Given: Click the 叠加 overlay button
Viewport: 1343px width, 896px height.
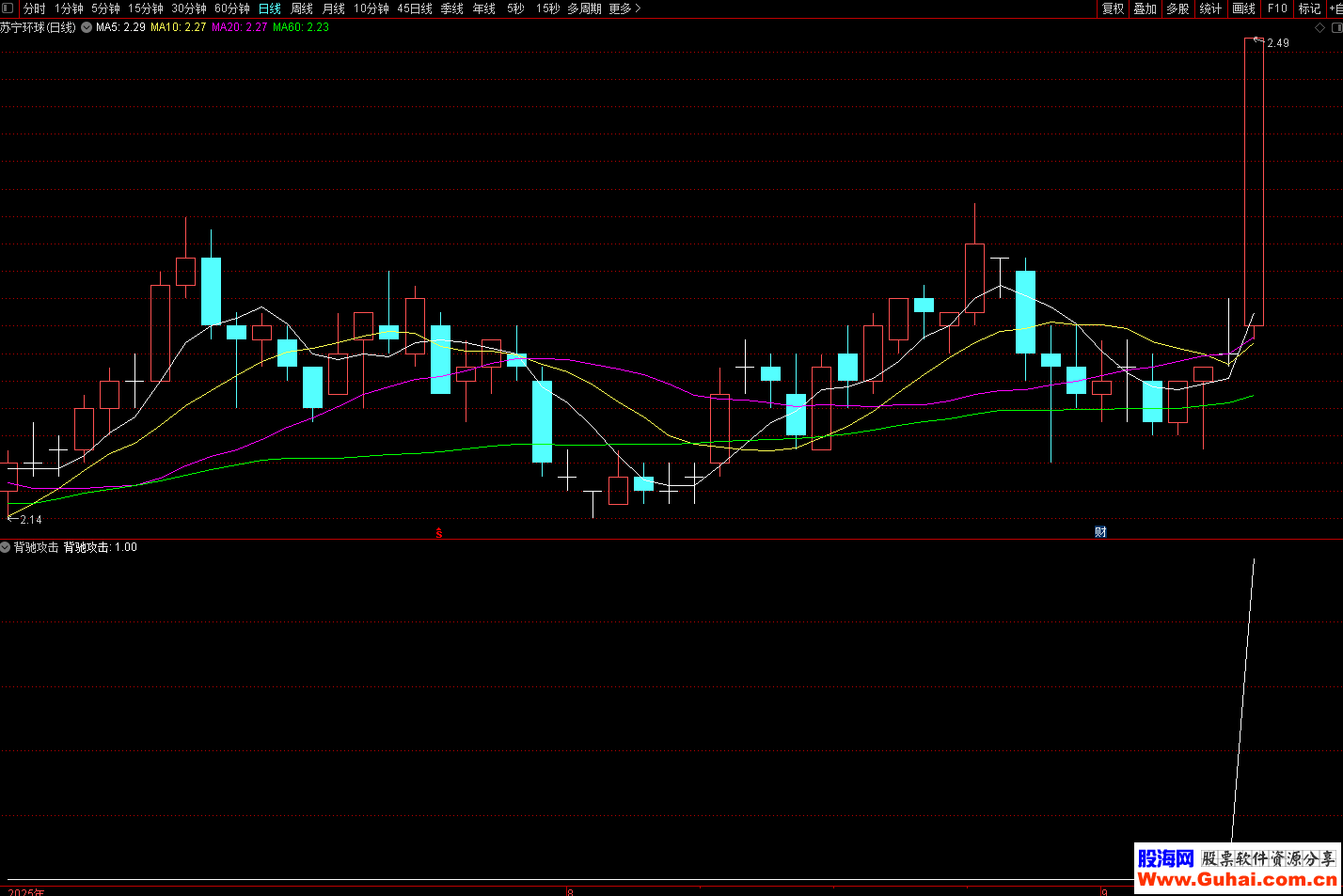Looking at the screenshot, I should [x=1145, y=8].
